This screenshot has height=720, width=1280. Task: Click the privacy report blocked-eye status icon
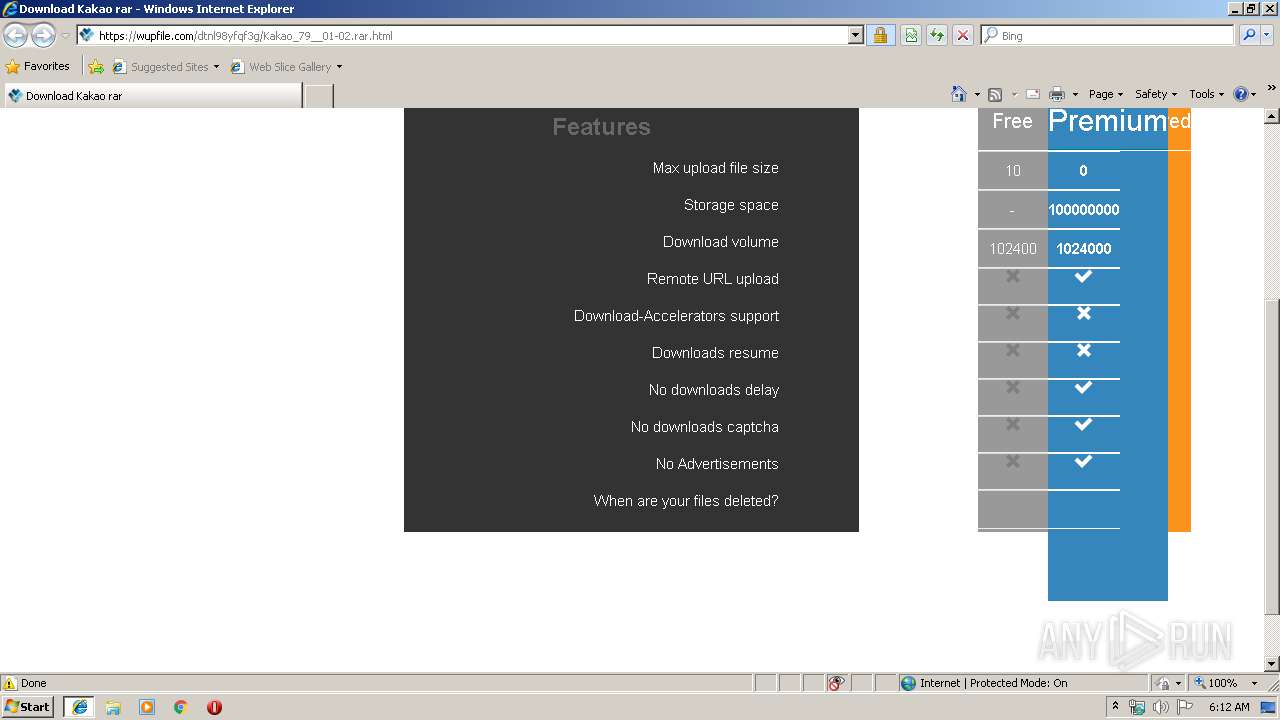tap(836, 683)
